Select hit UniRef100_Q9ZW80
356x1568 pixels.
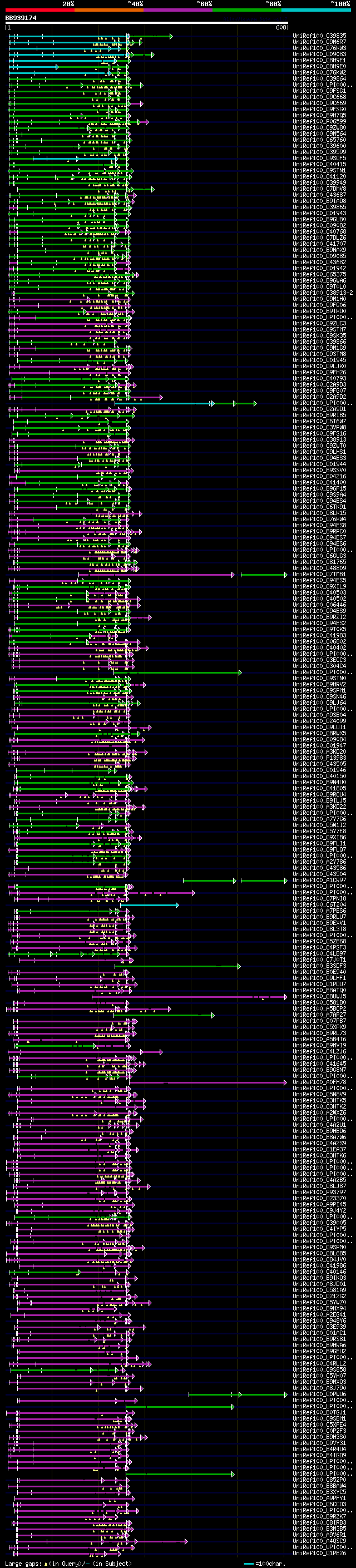coord(319,127)
